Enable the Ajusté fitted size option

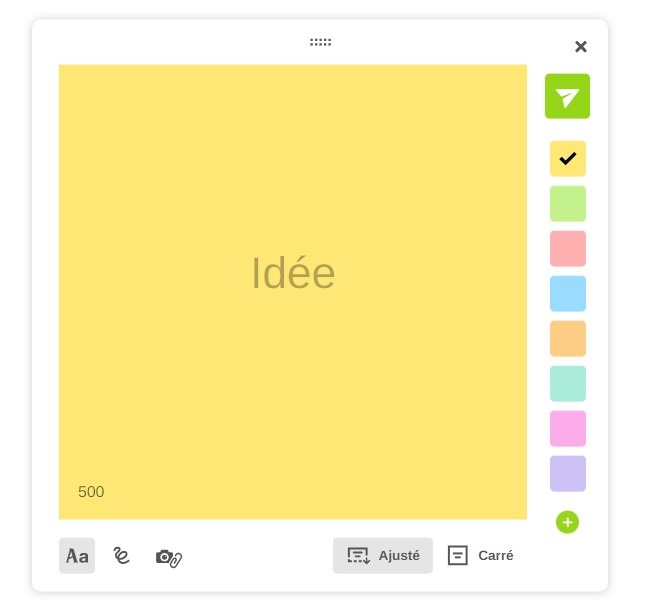pos(383,555)
